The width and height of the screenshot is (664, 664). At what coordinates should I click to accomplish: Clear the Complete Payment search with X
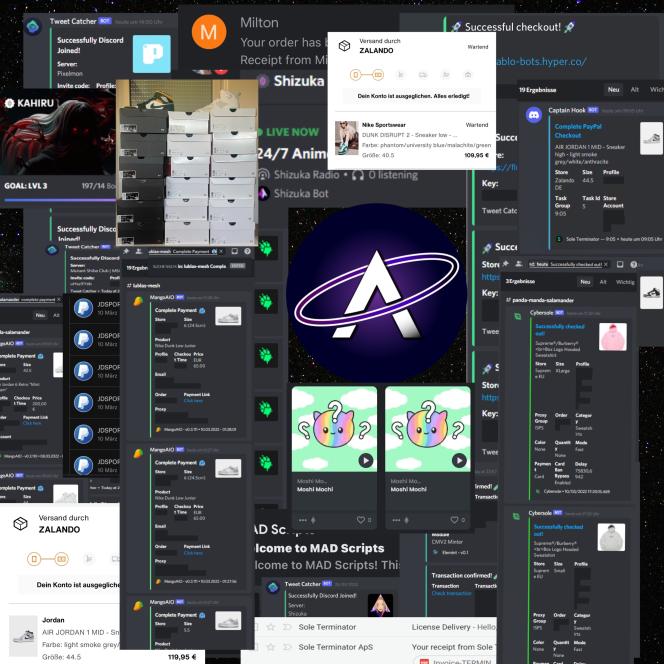pos(221,252)
